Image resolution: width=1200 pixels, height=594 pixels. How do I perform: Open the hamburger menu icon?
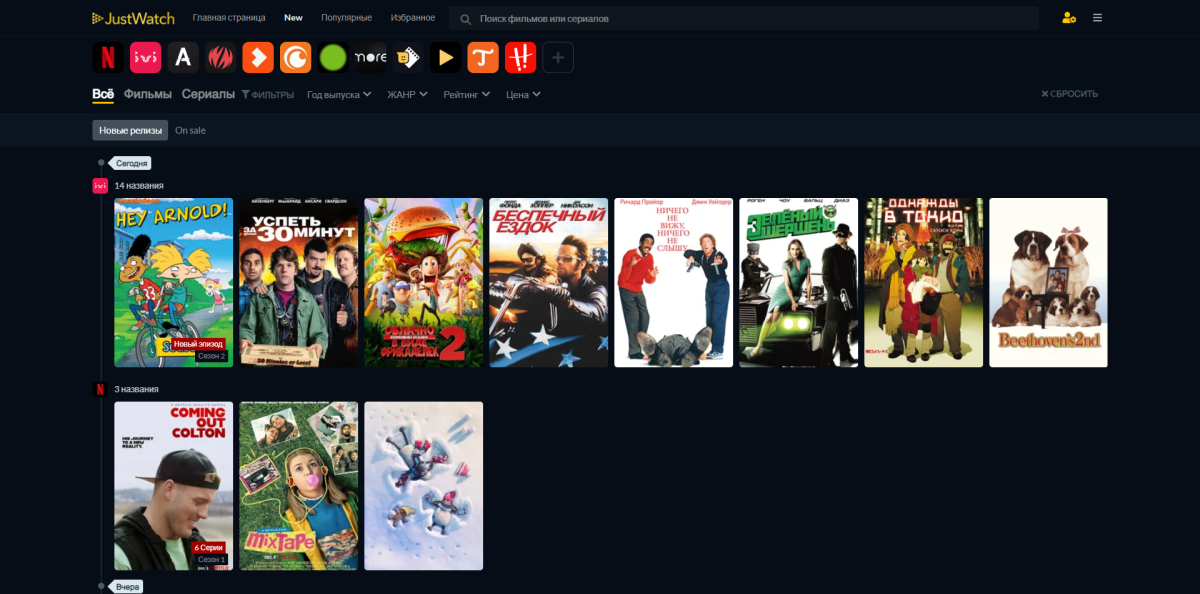[1097, 18]
